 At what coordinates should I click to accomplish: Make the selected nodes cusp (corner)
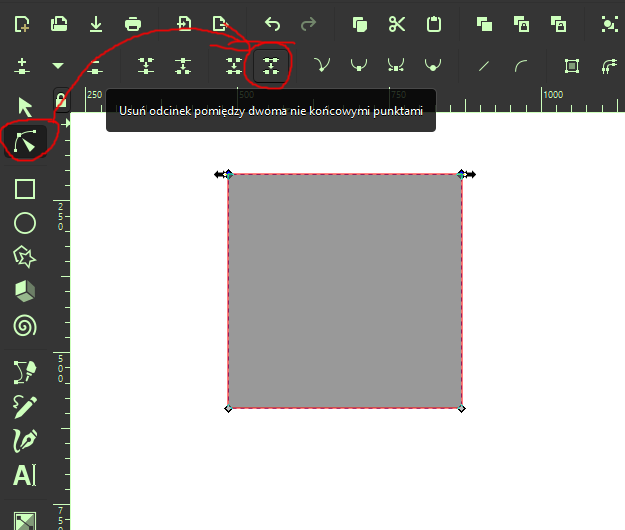coord(322,65)
